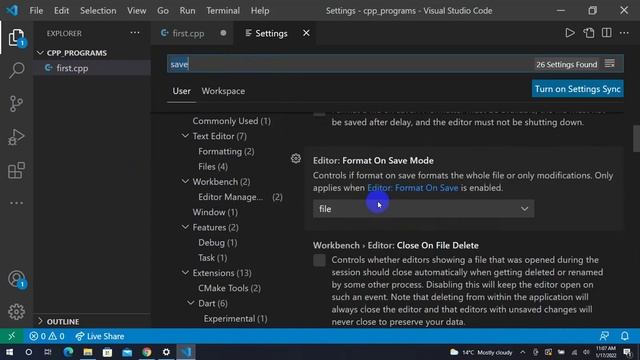Open the Help menu
The image size is (640, 360).
[260, 11]
